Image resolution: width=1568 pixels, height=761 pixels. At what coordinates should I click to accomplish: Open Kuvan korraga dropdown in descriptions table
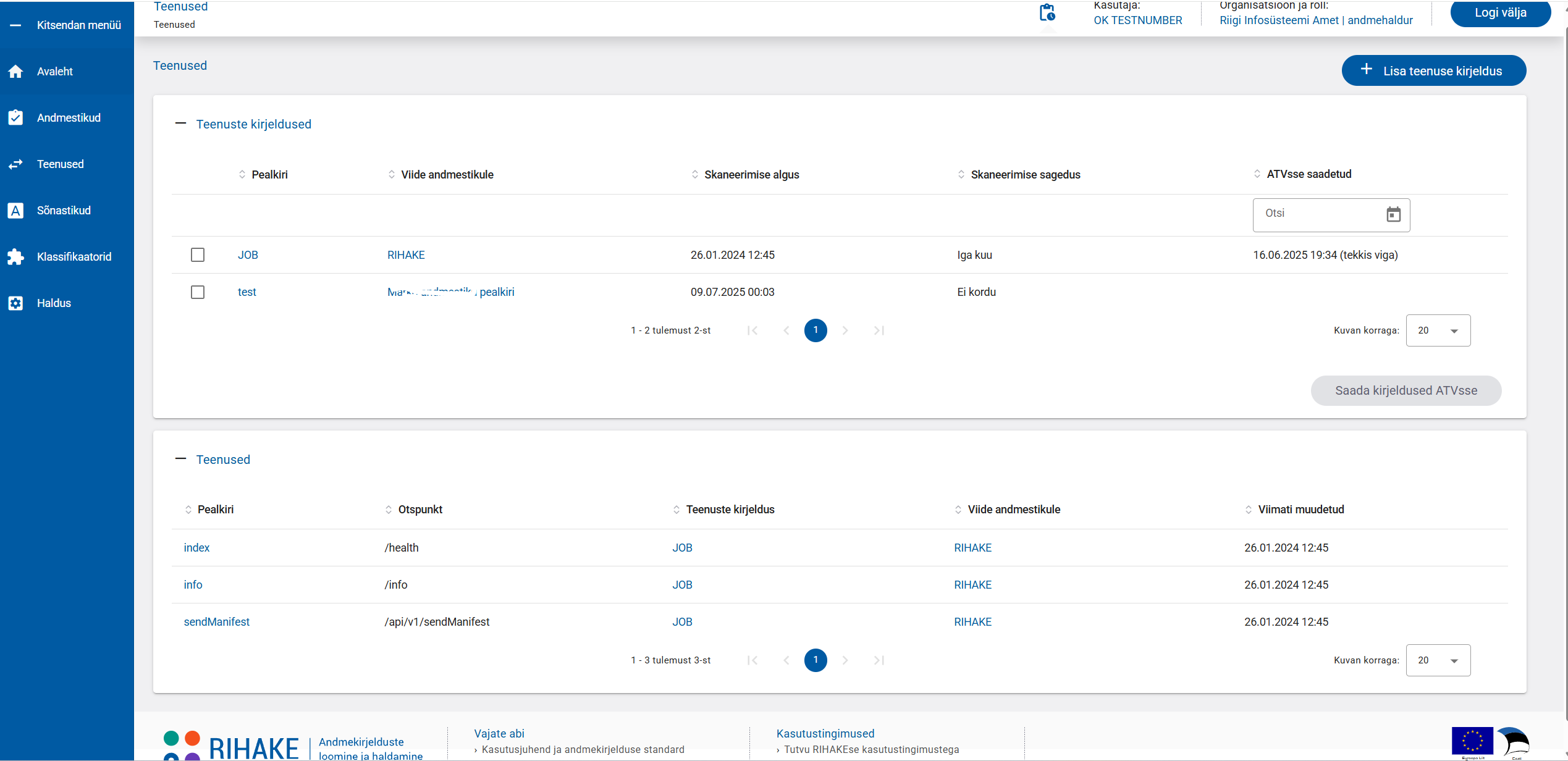[x=1438, y=330]
